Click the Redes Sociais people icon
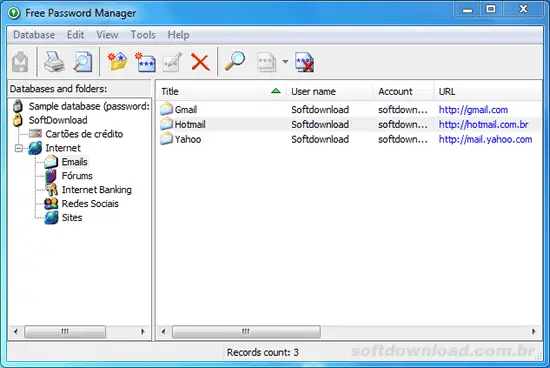 (x=51, y=203)
